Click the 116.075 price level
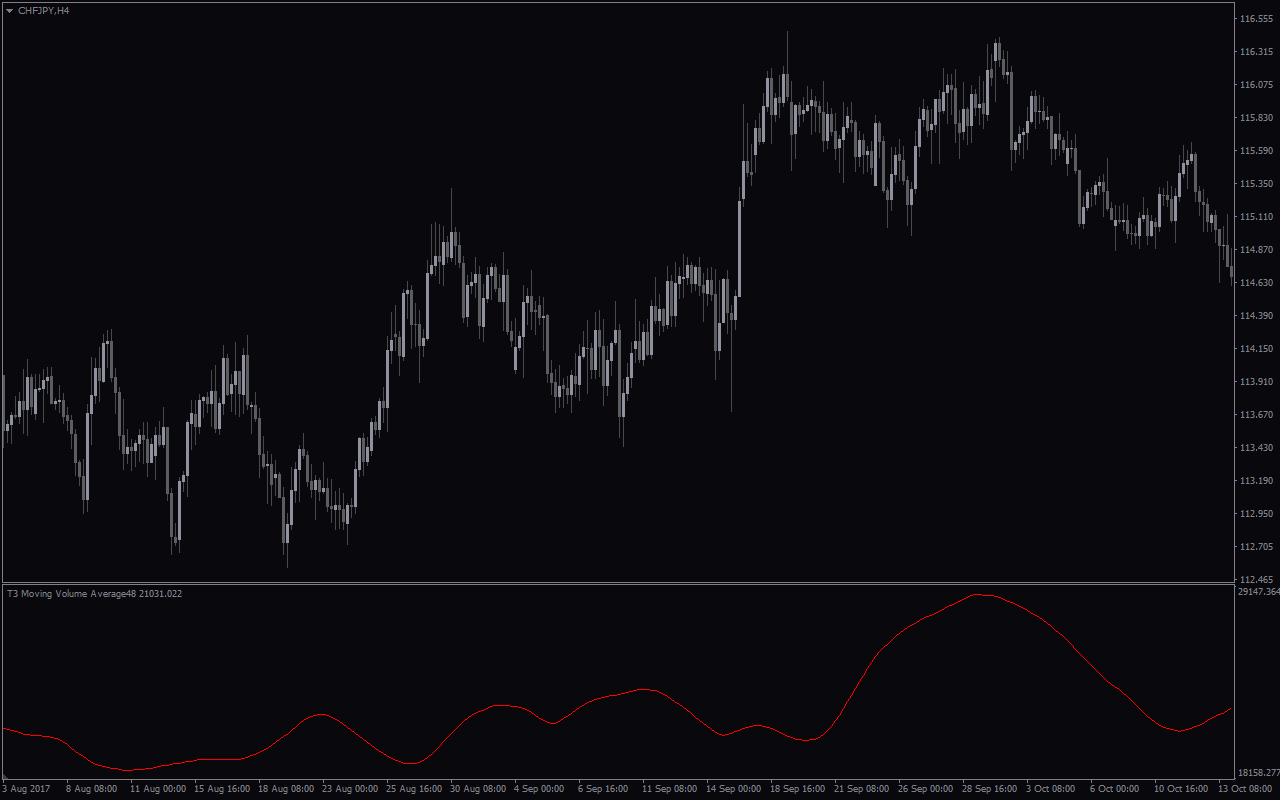 tap(1255, 85)
